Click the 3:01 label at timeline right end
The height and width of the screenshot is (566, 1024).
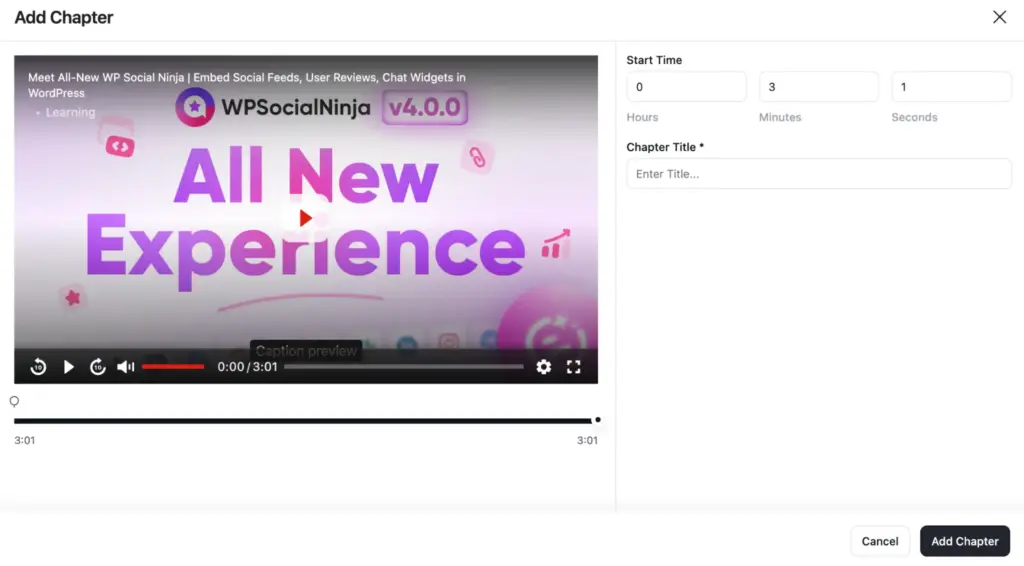[587, 441]
